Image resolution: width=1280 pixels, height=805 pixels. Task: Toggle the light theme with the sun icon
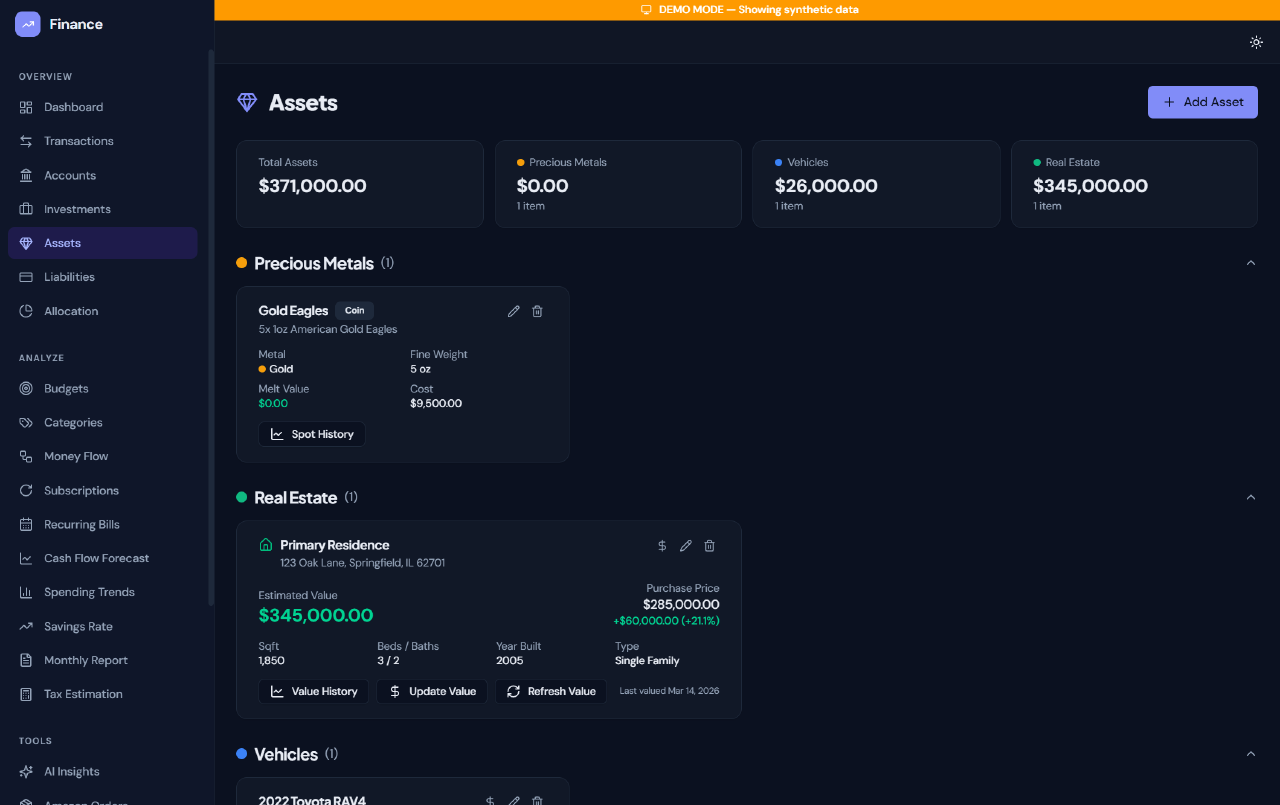[1256, 42]
